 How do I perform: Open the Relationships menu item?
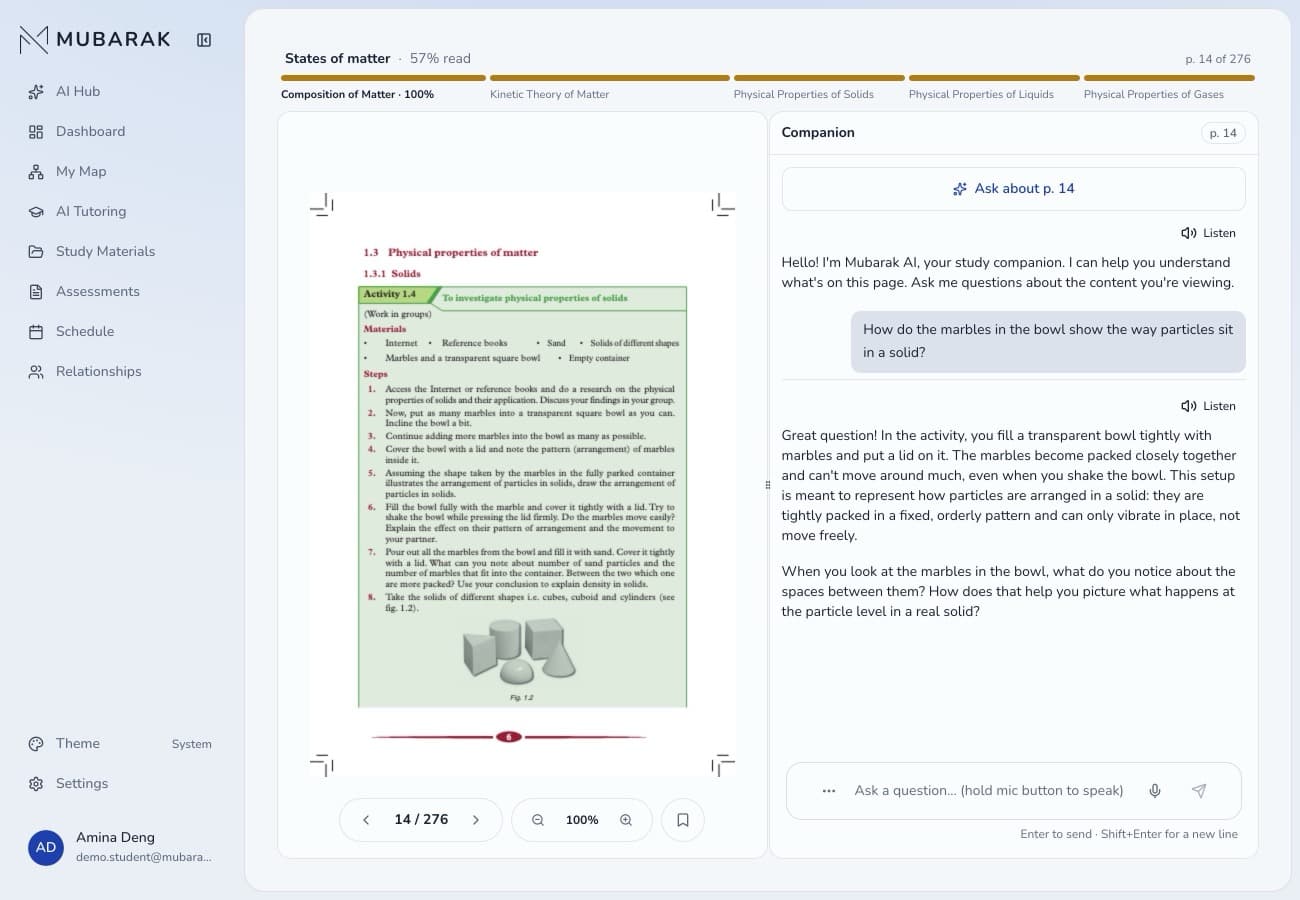tap(120, 371)
